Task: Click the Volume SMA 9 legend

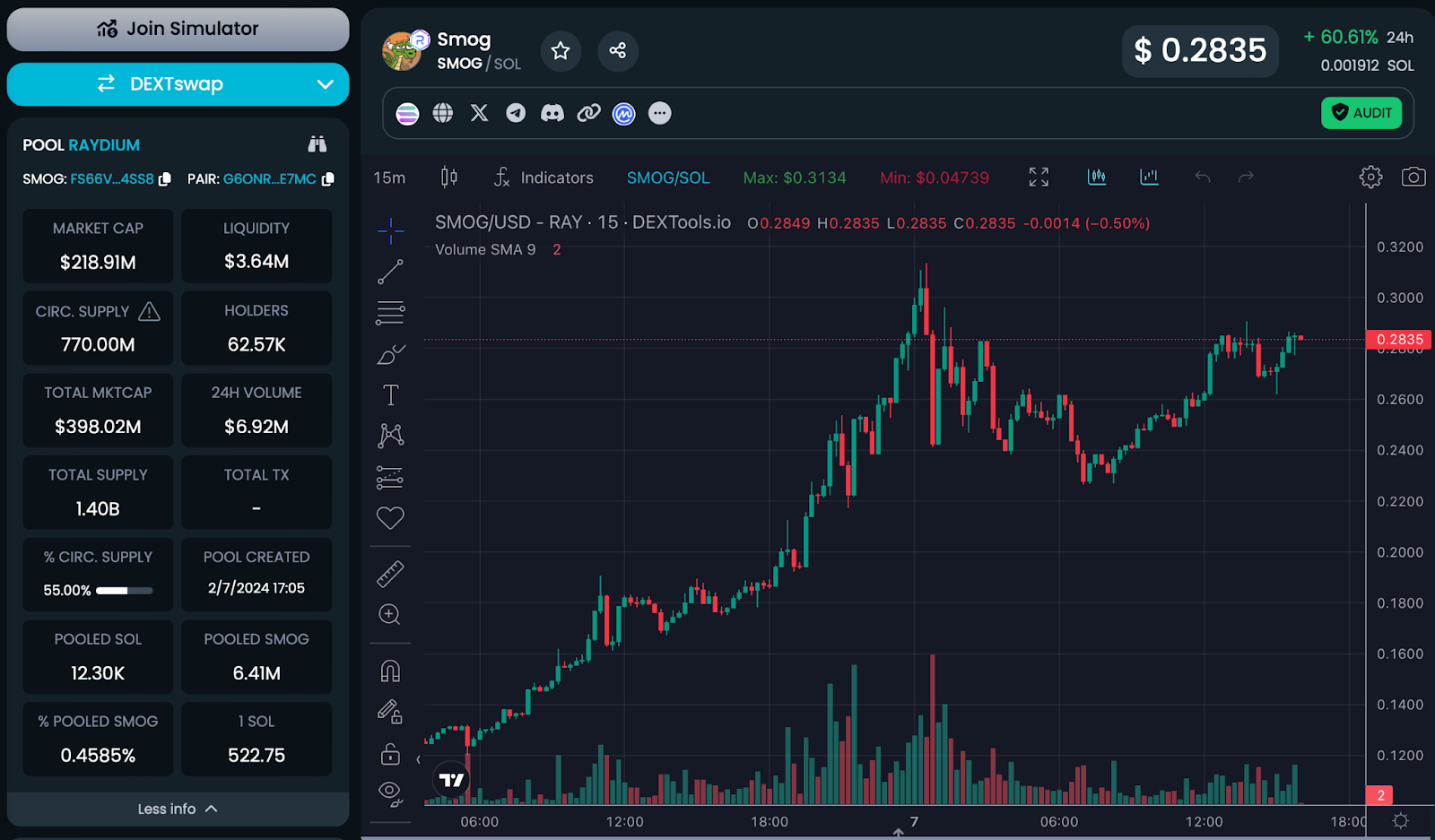Action: pos(485,250)
